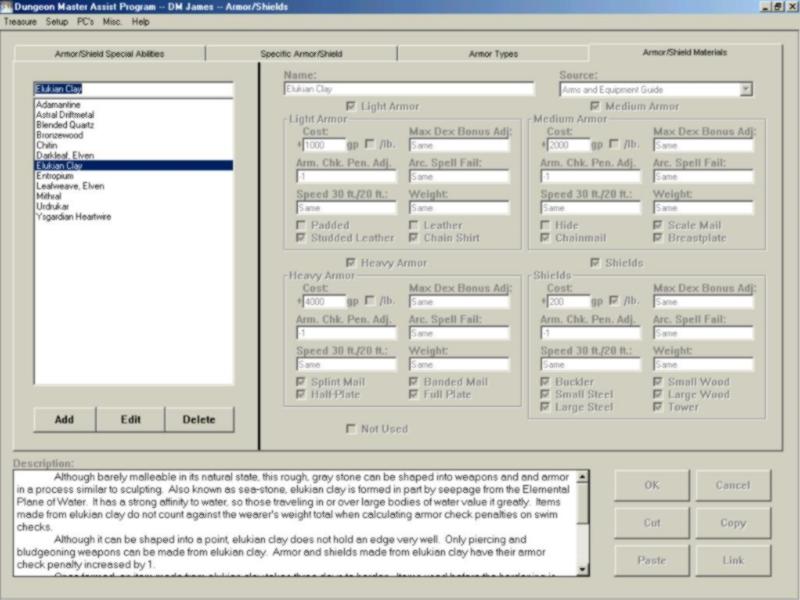Open the PC's menu
Image resolution: width=800 pixels, height=600 pixels.
[x=86, y=21]
